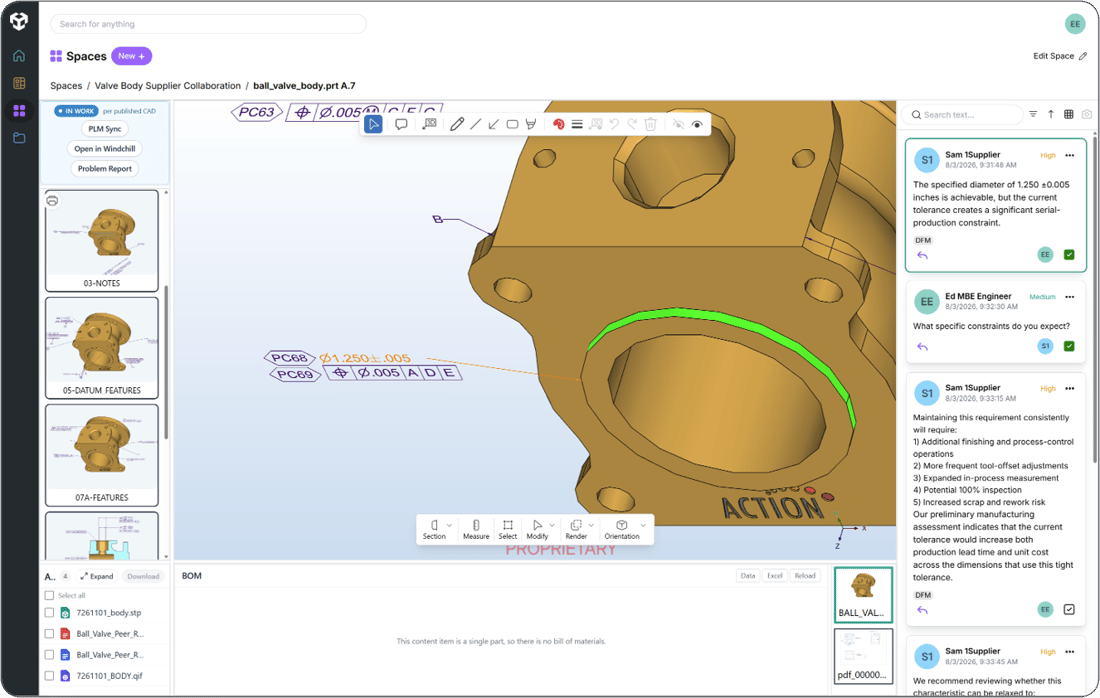Click the Search for anything field
Image resolution: width=1100 pixels, height=698 pixels.
coord(208,24)
